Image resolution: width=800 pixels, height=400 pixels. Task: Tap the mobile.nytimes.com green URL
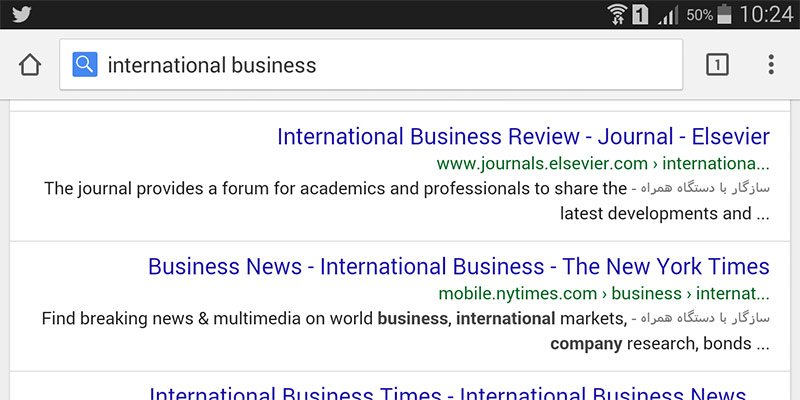(x=604, y=294)
